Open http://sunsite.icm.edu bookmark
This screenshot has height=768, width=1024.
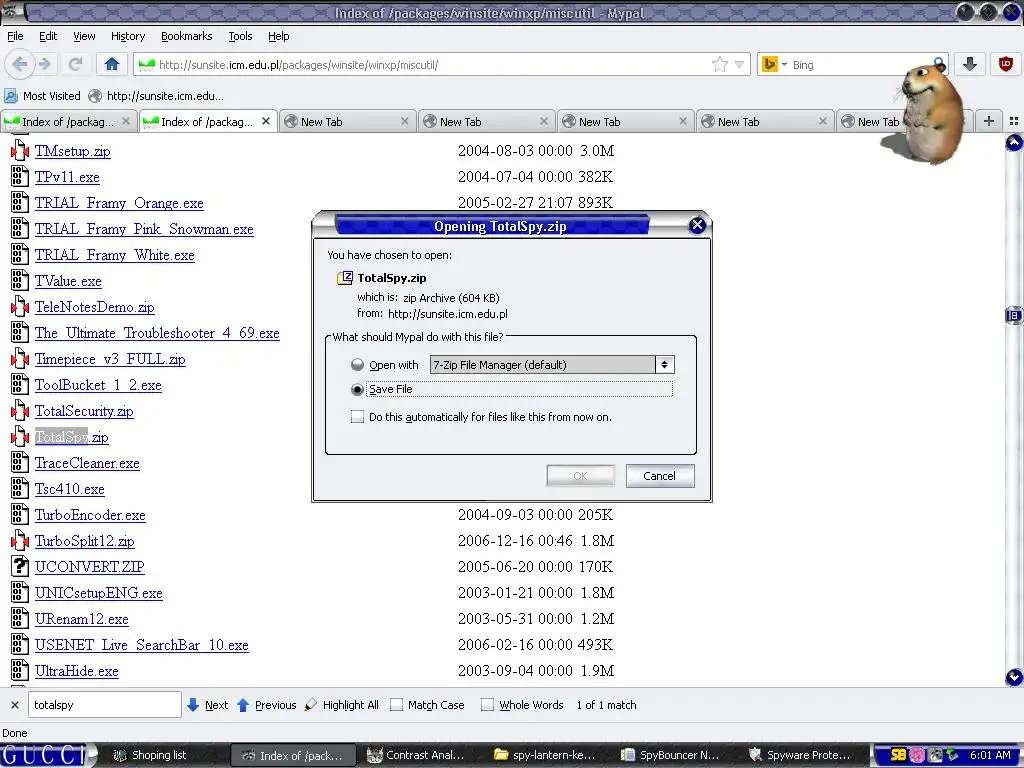tap(157, 96)
